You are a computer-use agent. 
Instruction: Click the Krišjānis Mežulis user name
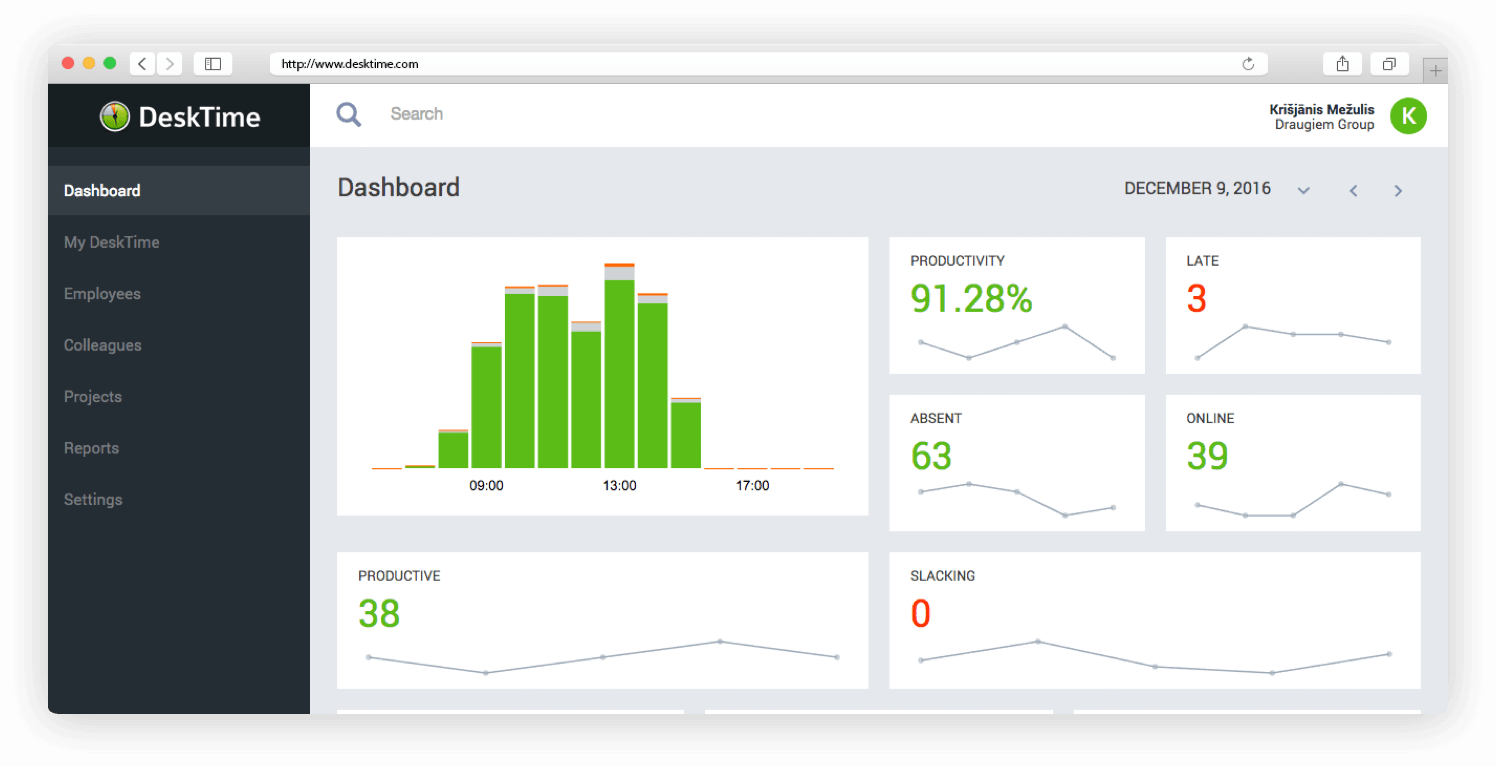[1321, 109]
